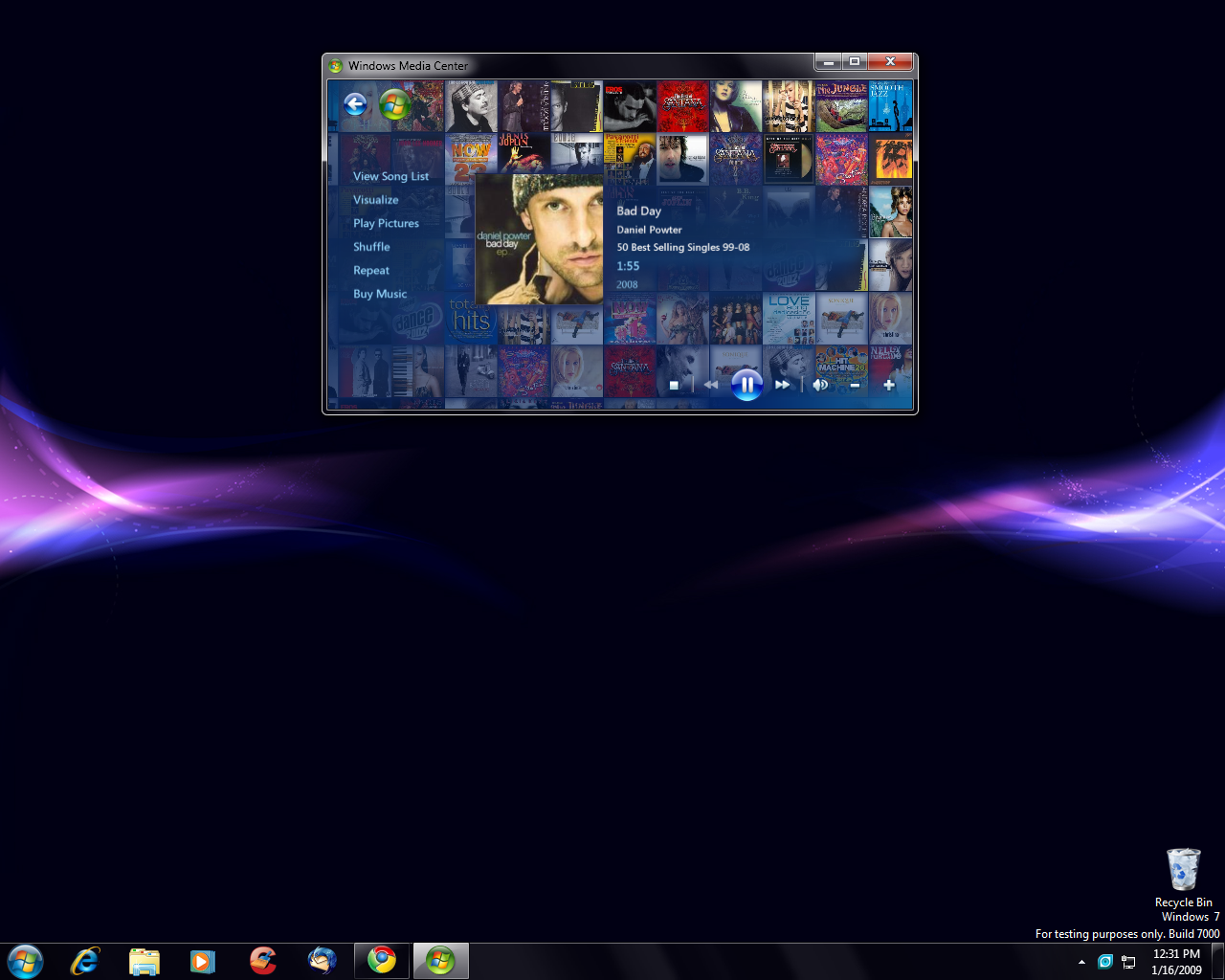
Task: Skip forward to the next track
Action: 783,385
